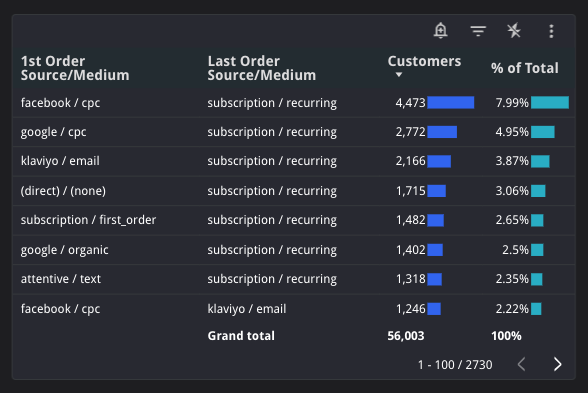Click customers value 1,402
Image resolution: width=588 pixels, height=393 pixels.
(411, 250)
